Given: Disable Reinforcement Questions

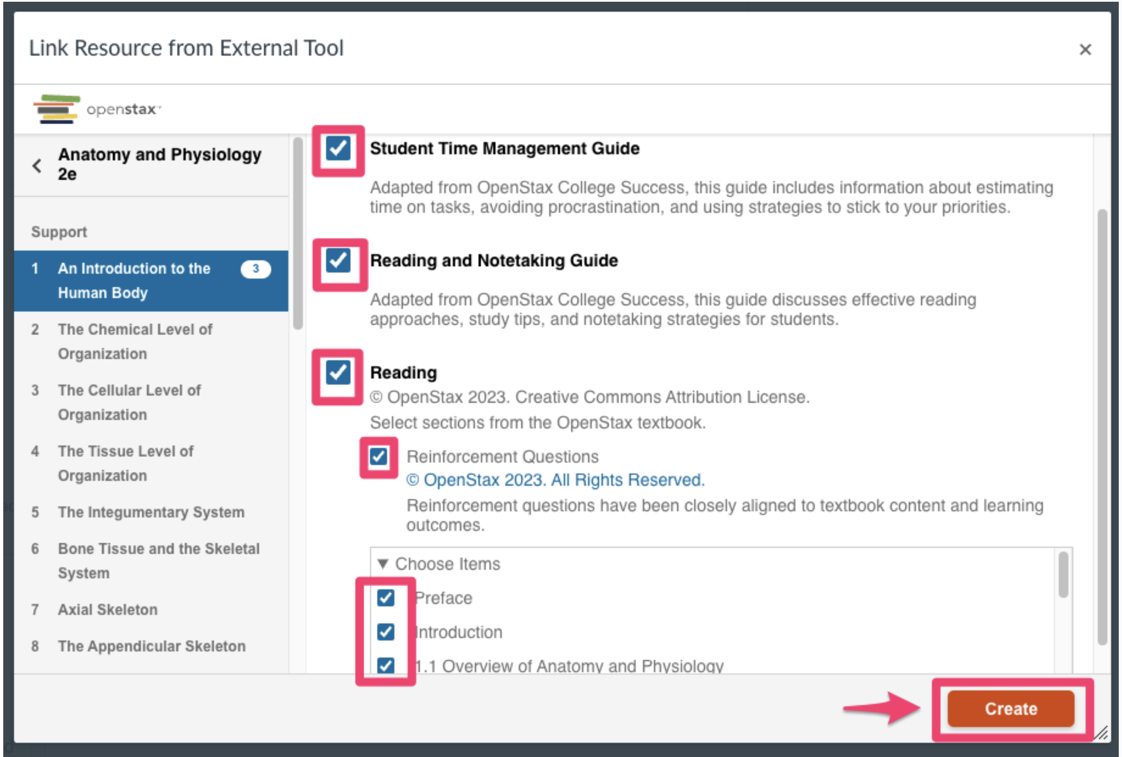Looking at the screenshot, I should click(379, 457).
